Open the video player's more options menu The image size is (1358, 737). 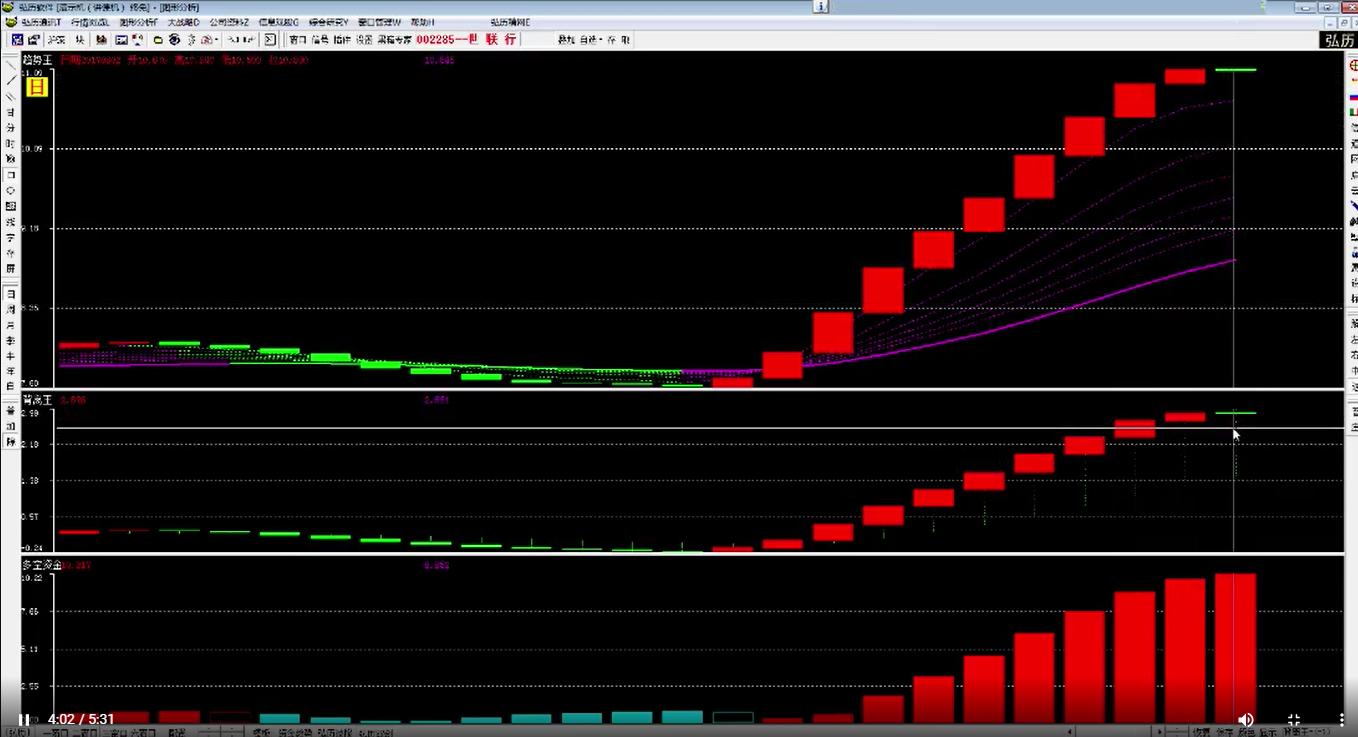[x=1341, y=719]
